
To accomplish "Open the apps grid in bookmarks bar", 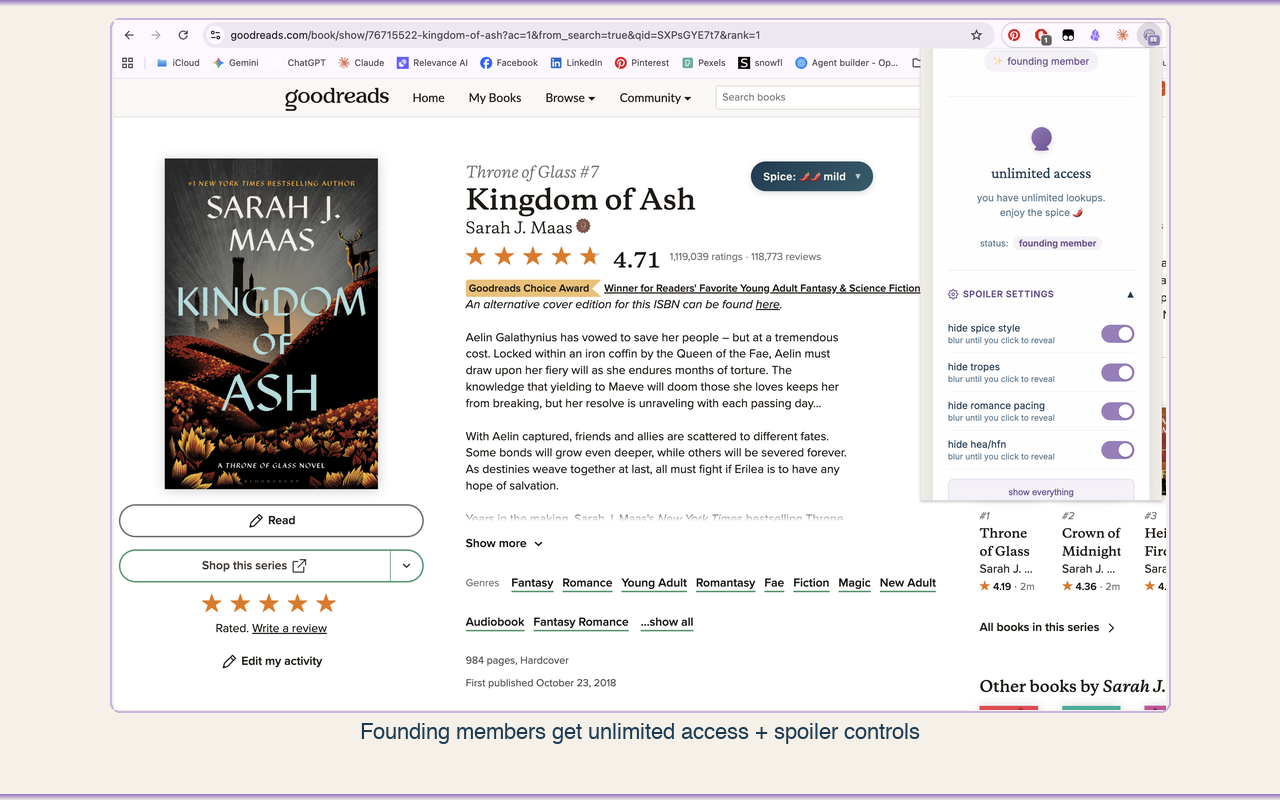I will pos(127,62).
